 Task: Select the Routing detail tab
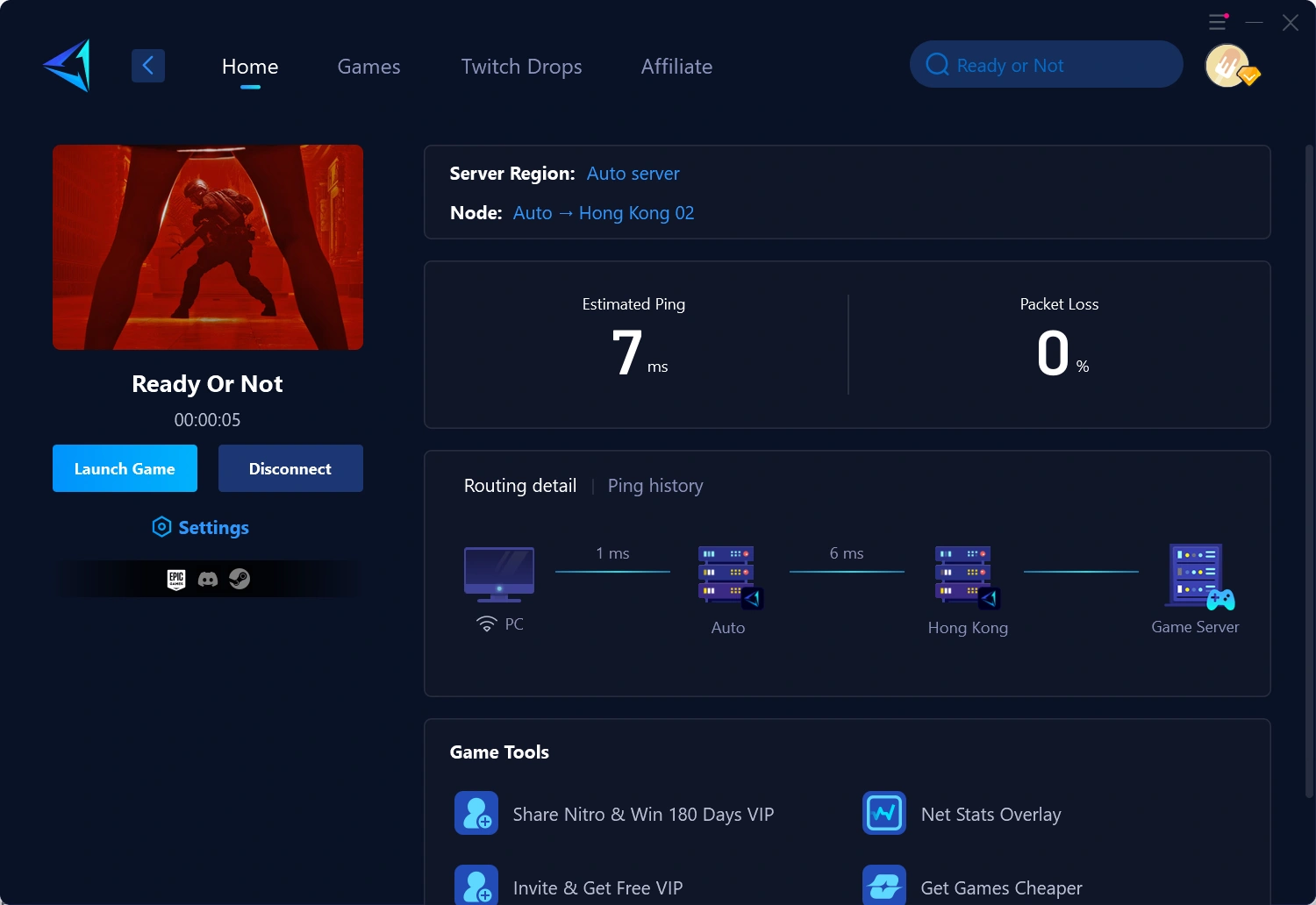(x=520, y=486)
